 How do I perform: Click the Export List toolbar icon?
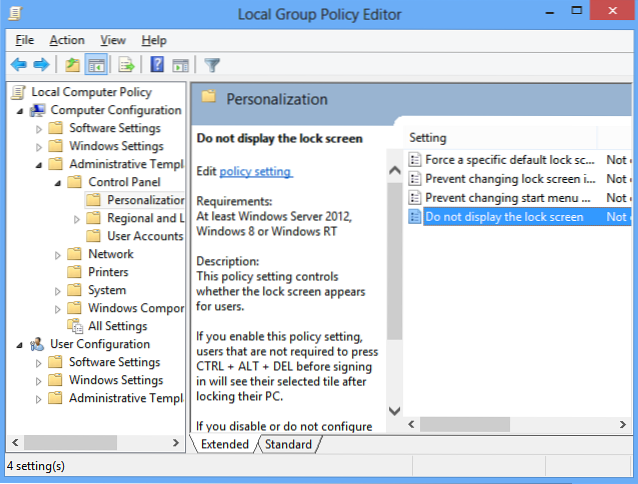point(126,65)
